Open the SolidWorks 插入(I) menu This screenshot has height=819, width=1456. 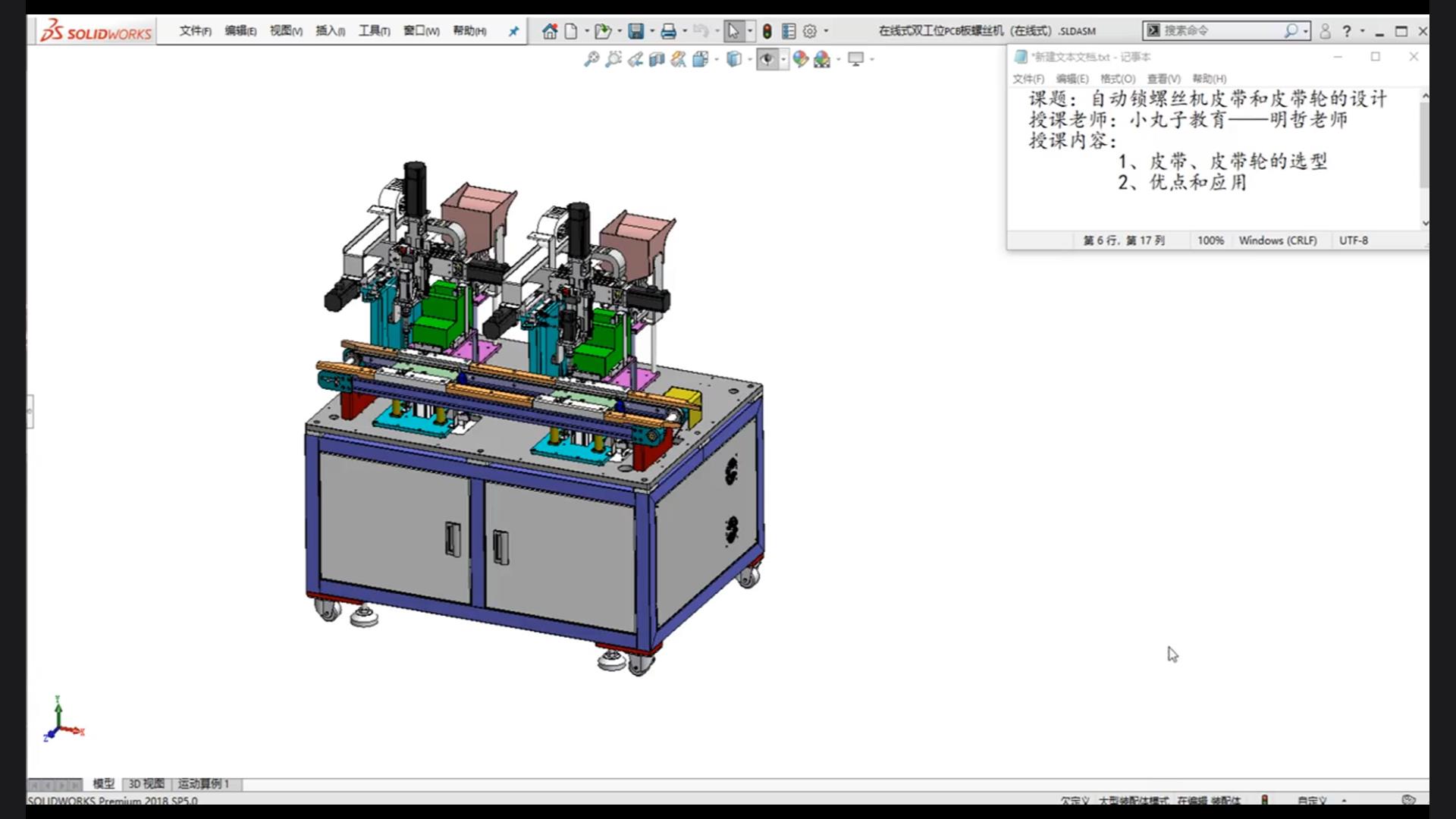coord(331,31)
